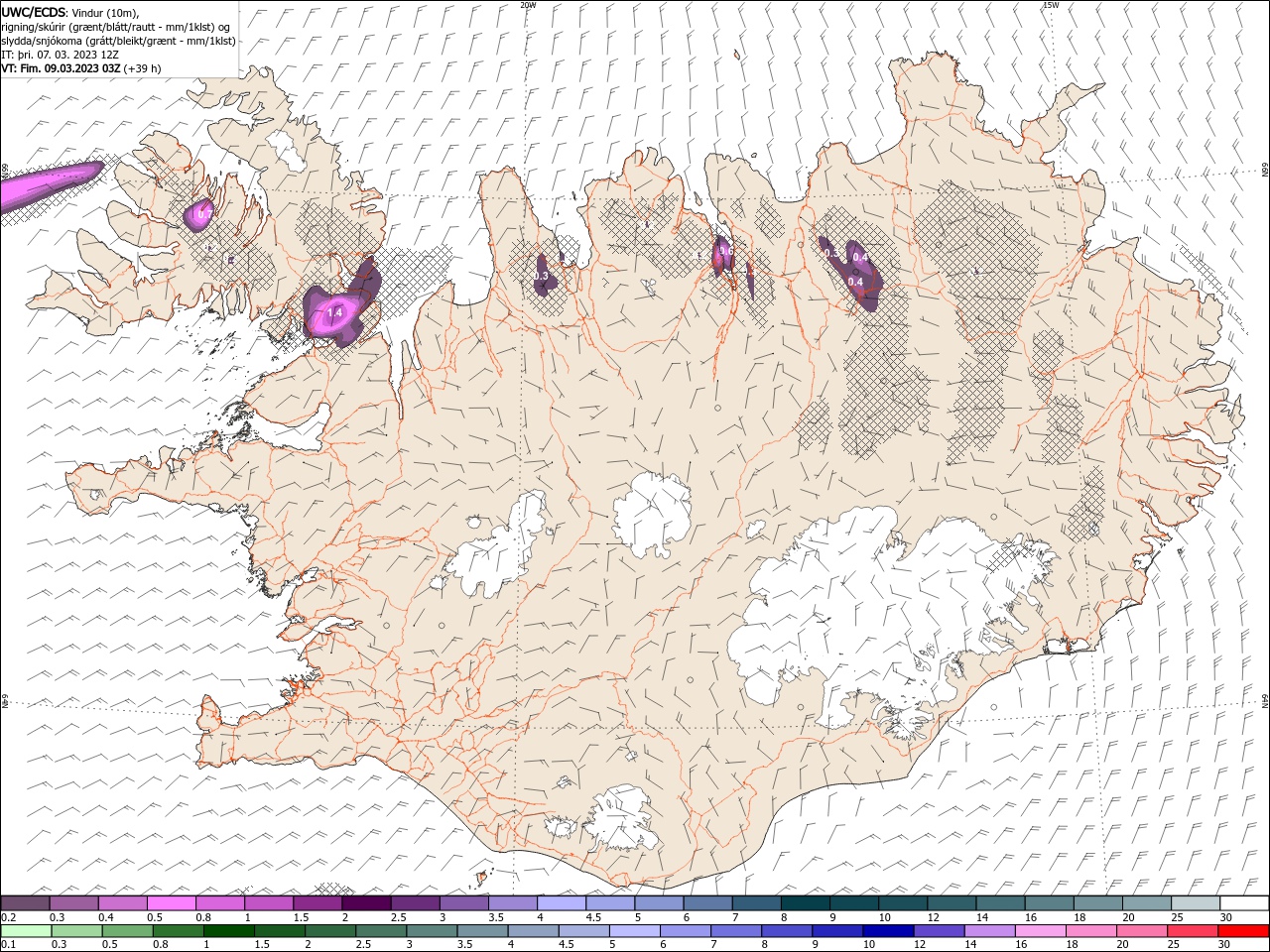The height and width of the screenshot is (952, 1270).
Task: Click the 1.4 snowfall value label
Action: (335, 313)
